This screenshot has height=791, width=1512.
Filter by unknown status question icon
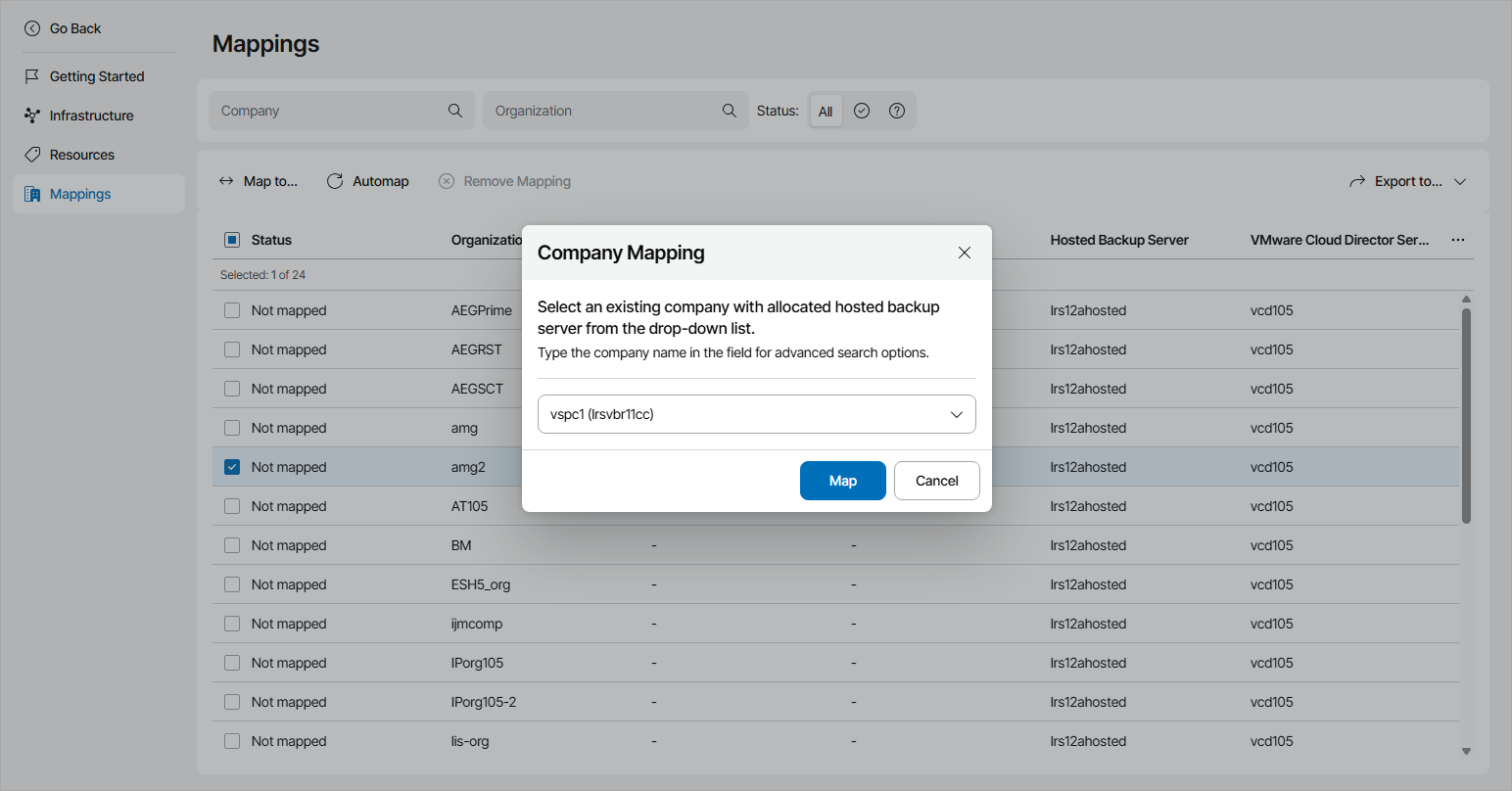click(897, 111)
